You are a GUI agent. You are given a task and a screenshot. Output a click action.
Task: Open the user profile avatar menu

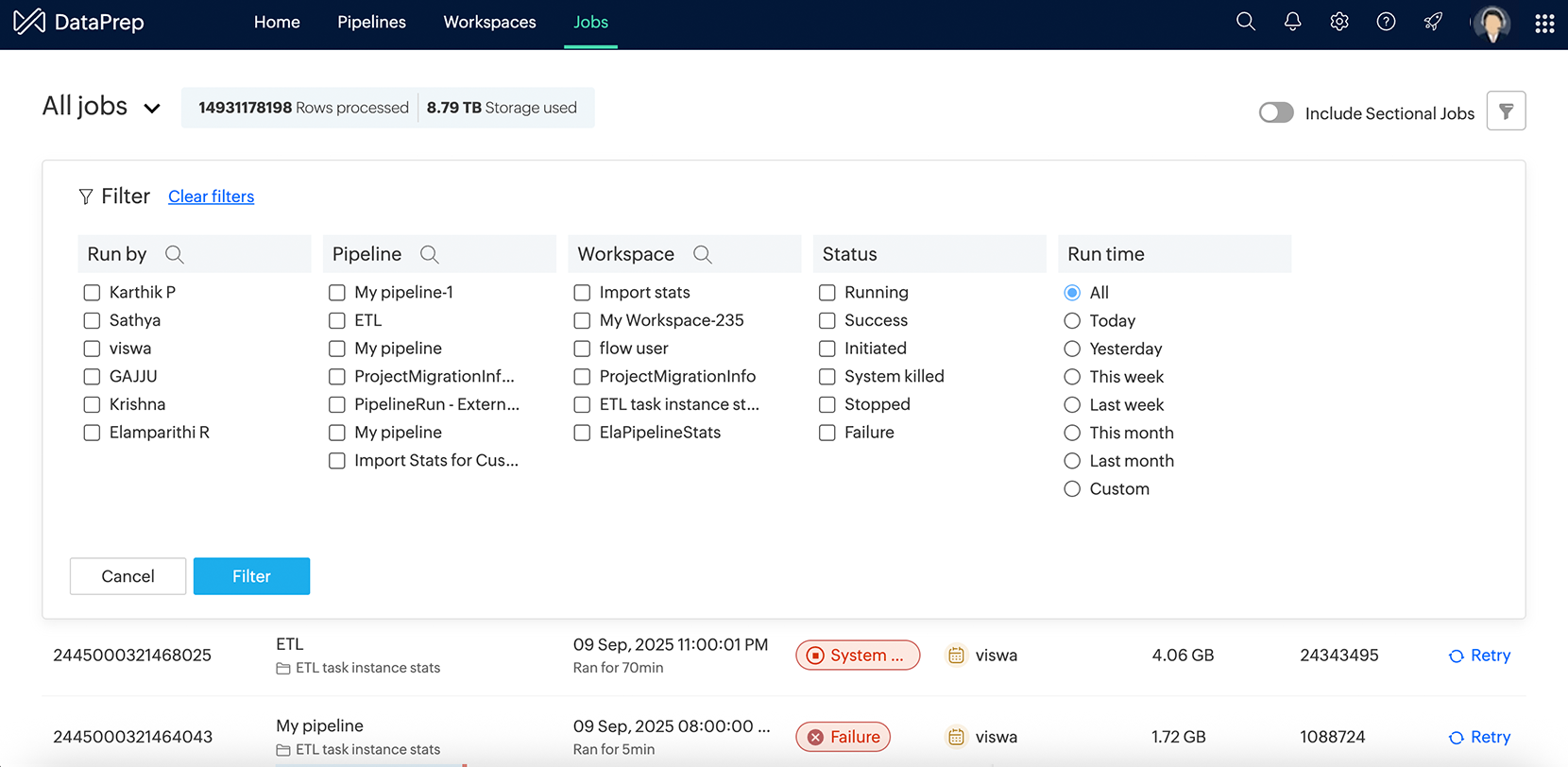coord(1492,24)
